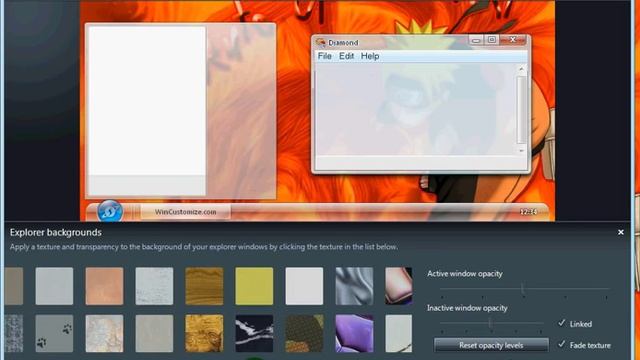The height and width of the screenshot is (360, 640).
Task: Choose the pale gray cracked texture
Action: tap(398, 333)
